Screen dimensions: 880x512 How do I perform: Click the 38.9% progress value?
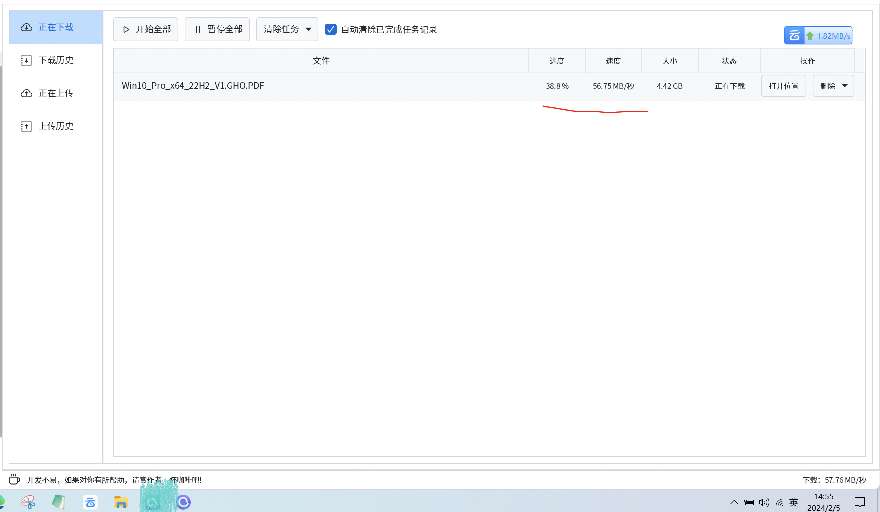557,86
